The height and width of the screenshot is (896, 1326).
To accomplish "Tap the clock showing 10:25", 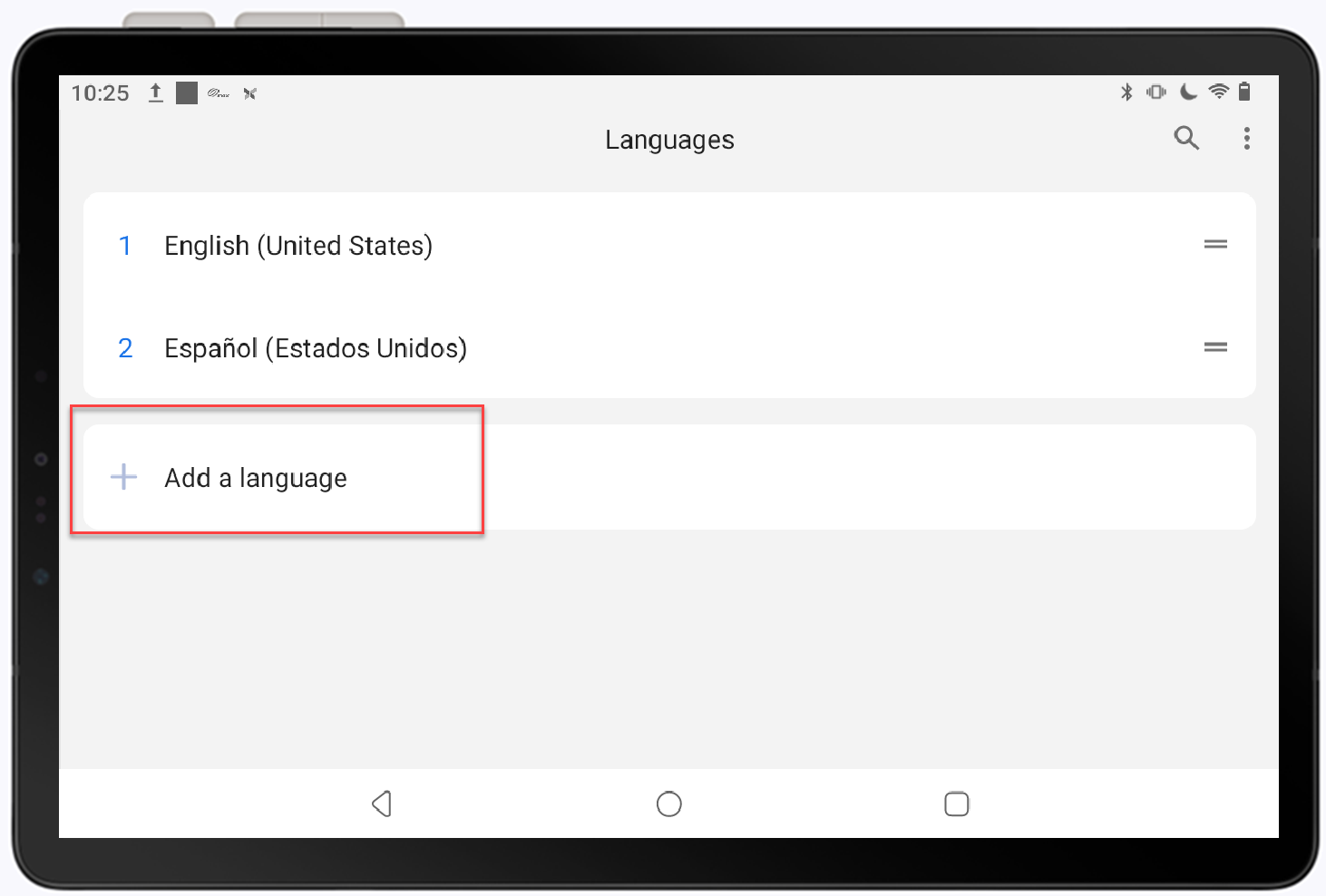I will click(x=100, y=92).
